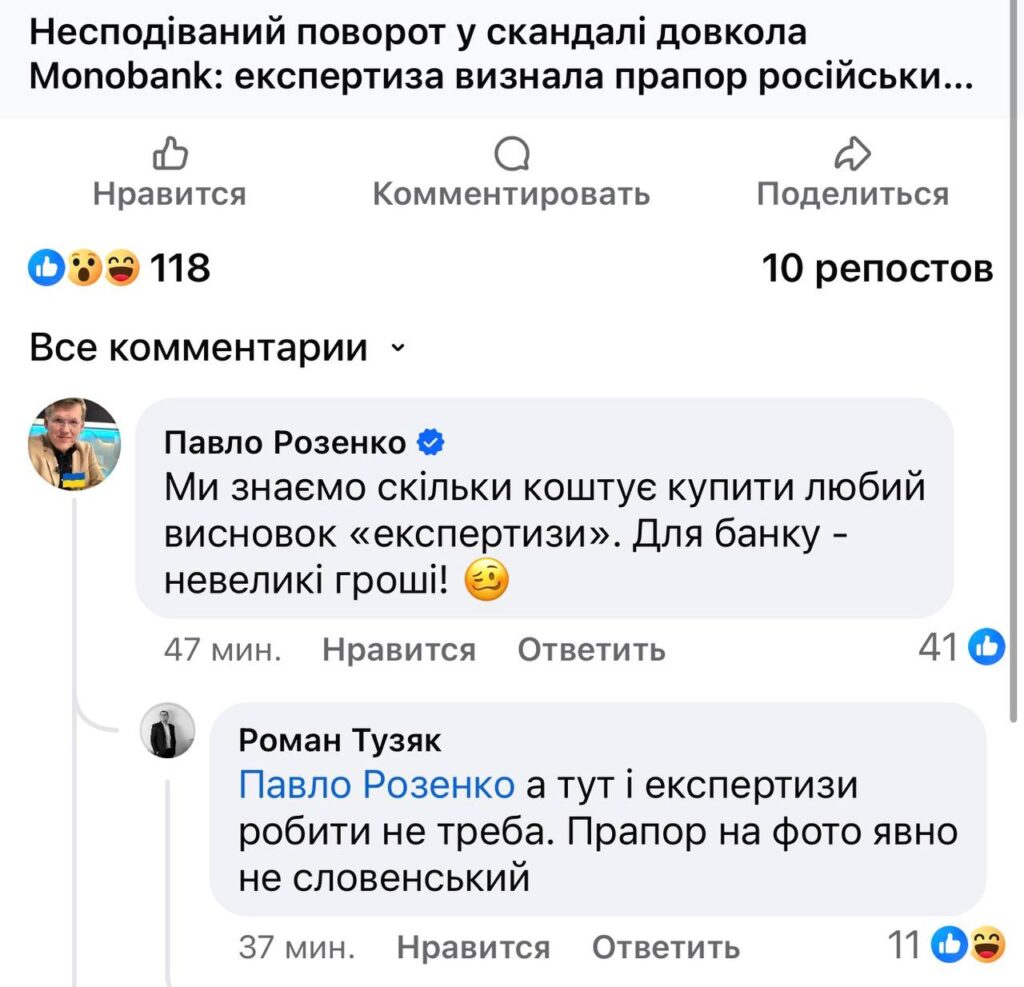Click the like reaction icon beside 41
Screen dimensions: 1024x987
988,648
